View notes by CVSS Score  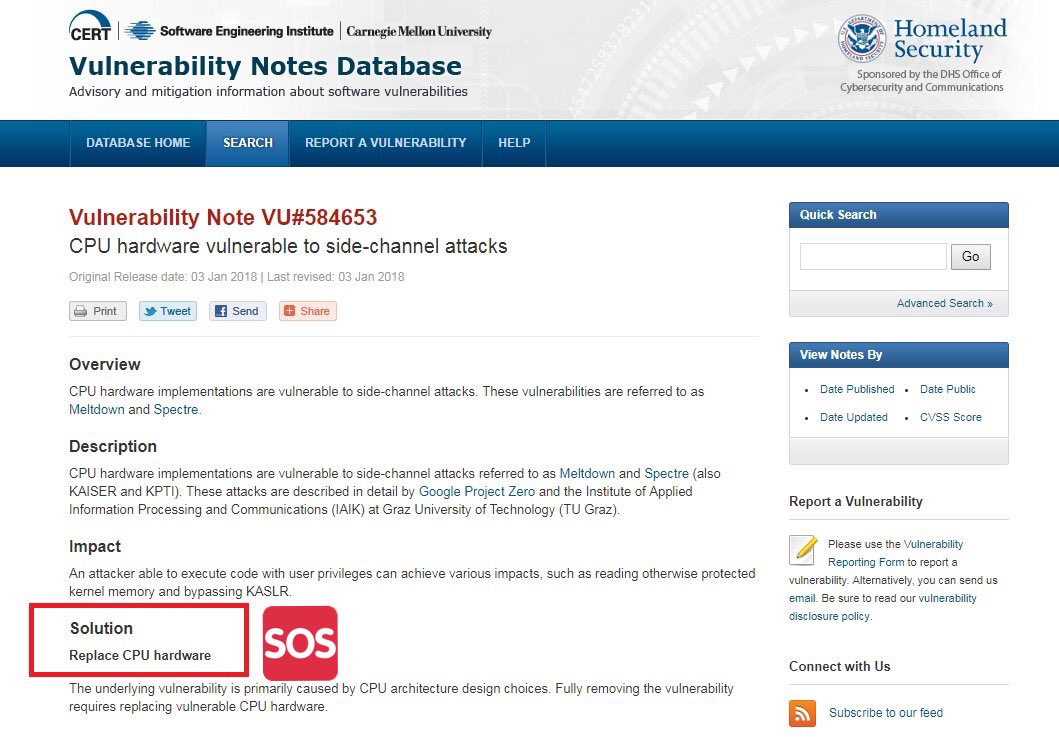[x=950, y=417]
